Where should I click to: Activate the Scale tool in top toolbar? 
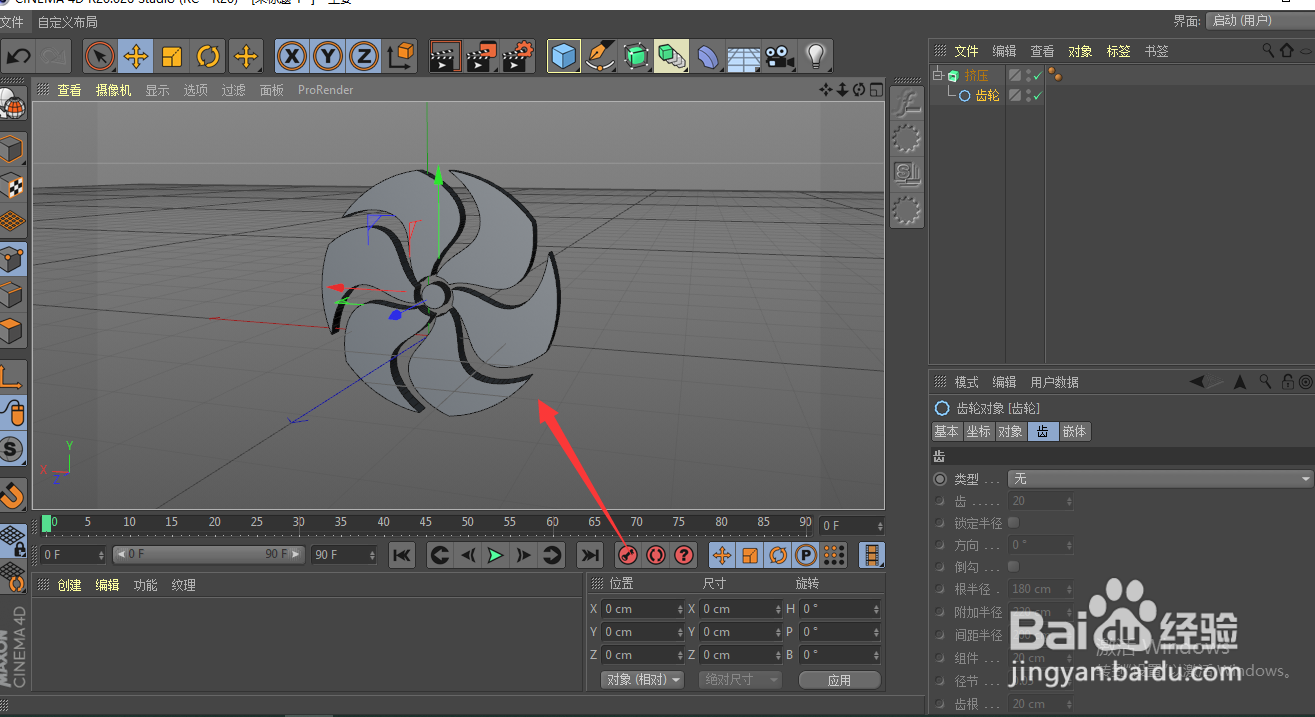(172, 56)
